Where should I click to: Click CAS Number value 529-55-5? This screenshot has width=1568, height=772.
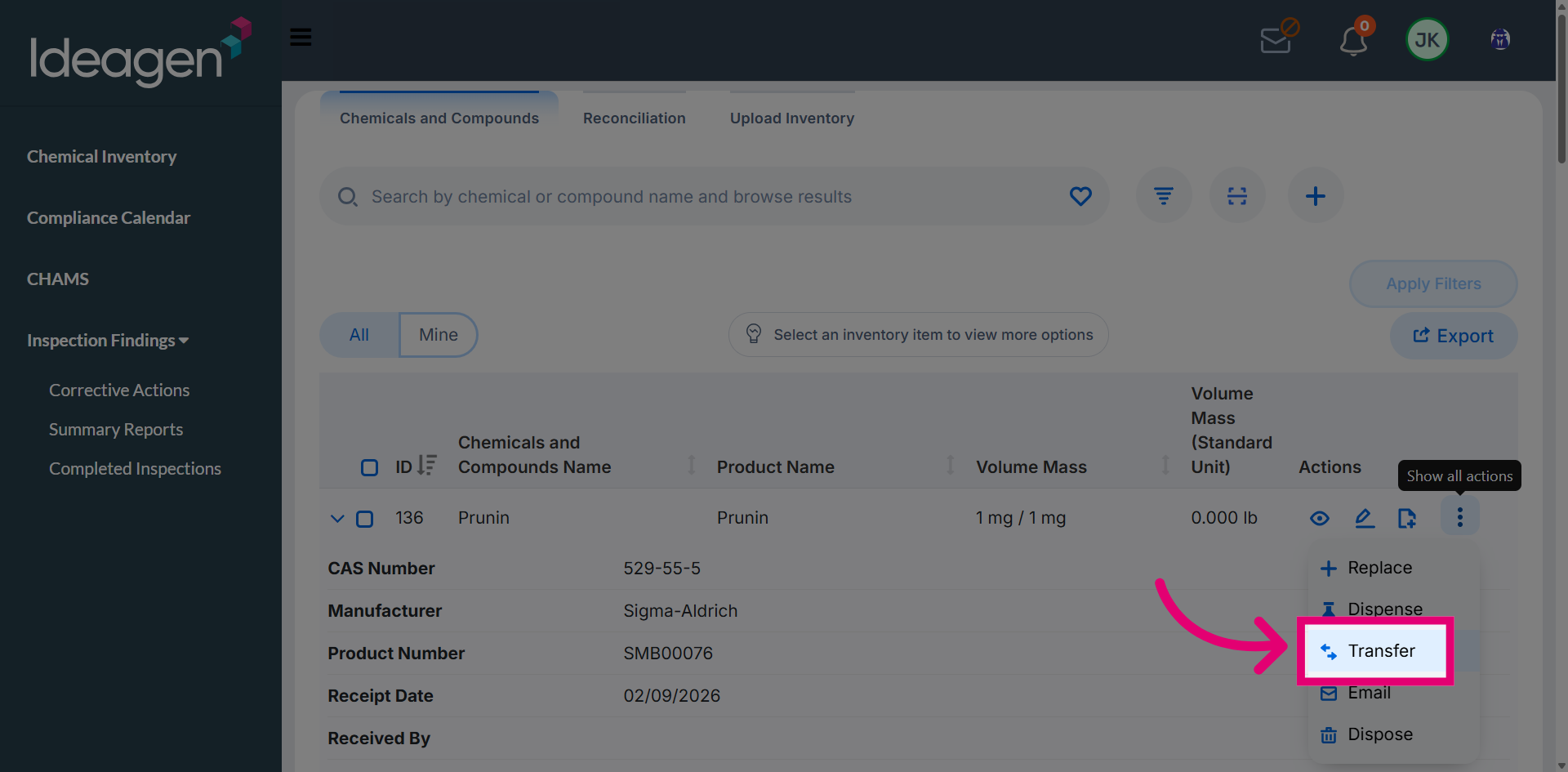point(662,569)
